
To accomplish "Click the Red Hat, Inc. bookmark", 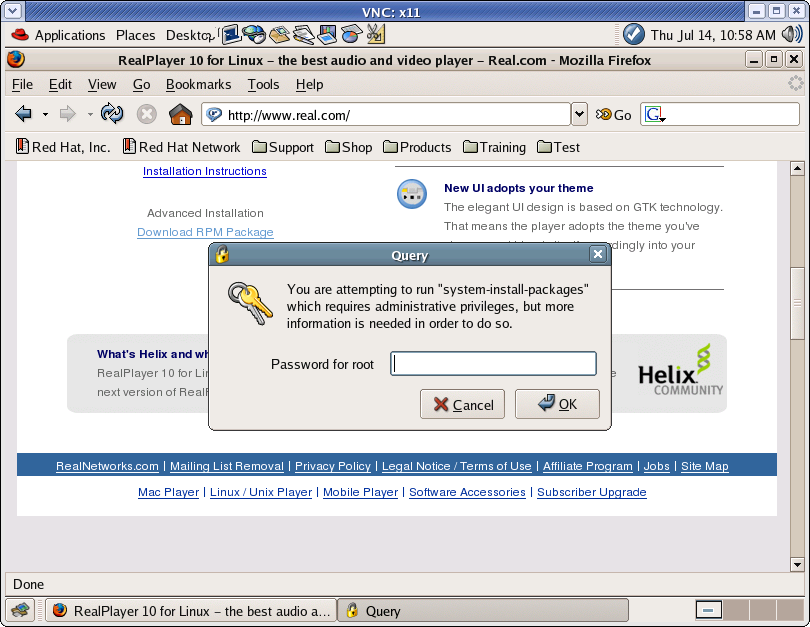I will (63, 147).
